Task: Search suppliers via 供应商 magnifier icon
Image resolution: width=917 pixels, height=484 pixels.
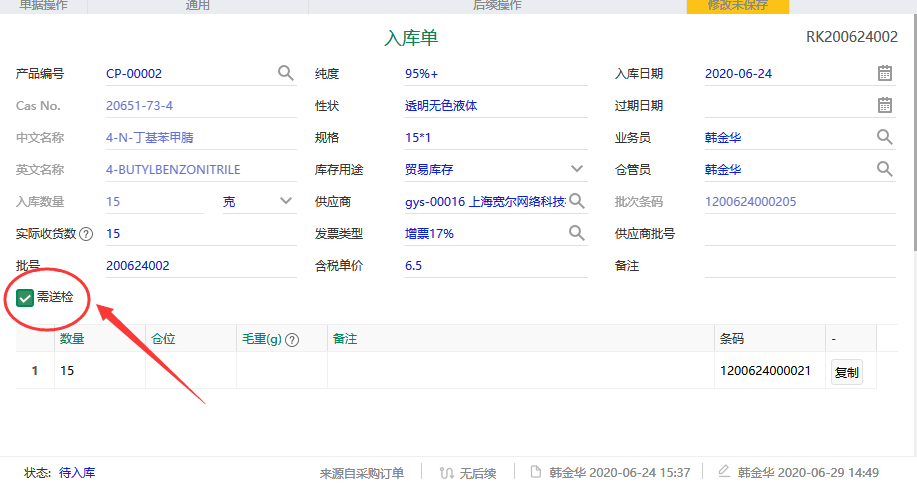Action: (577, 201)
